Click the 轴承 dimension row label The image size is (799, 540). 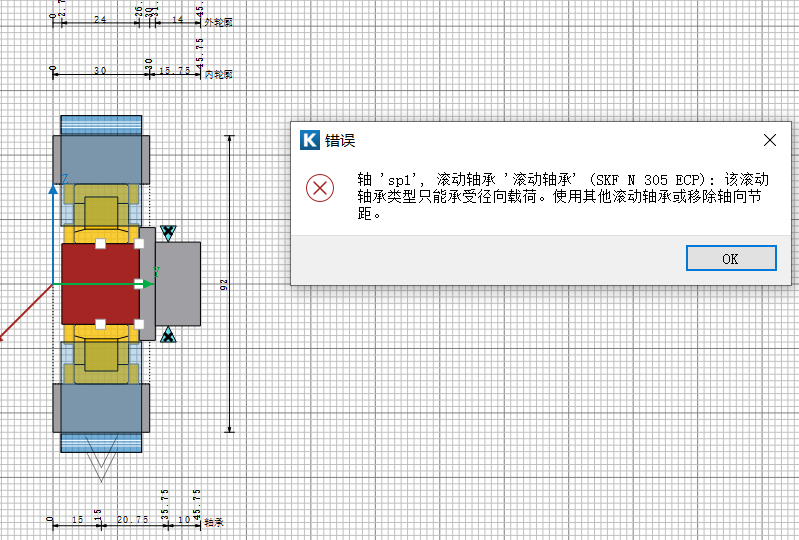pos(214,522)
